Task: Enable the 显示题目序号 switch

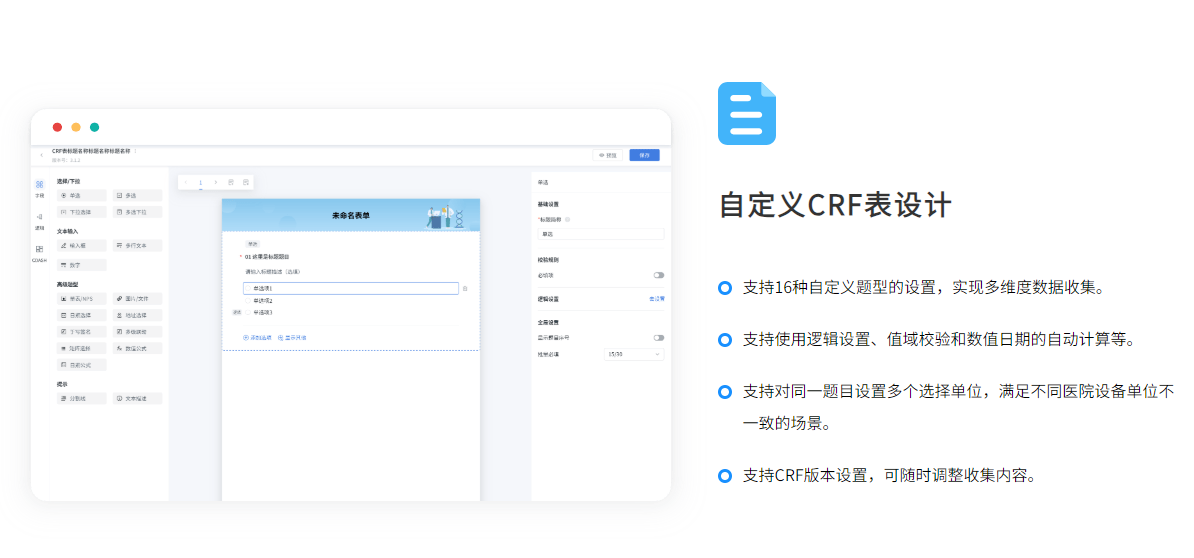Action: coord(658,338)
